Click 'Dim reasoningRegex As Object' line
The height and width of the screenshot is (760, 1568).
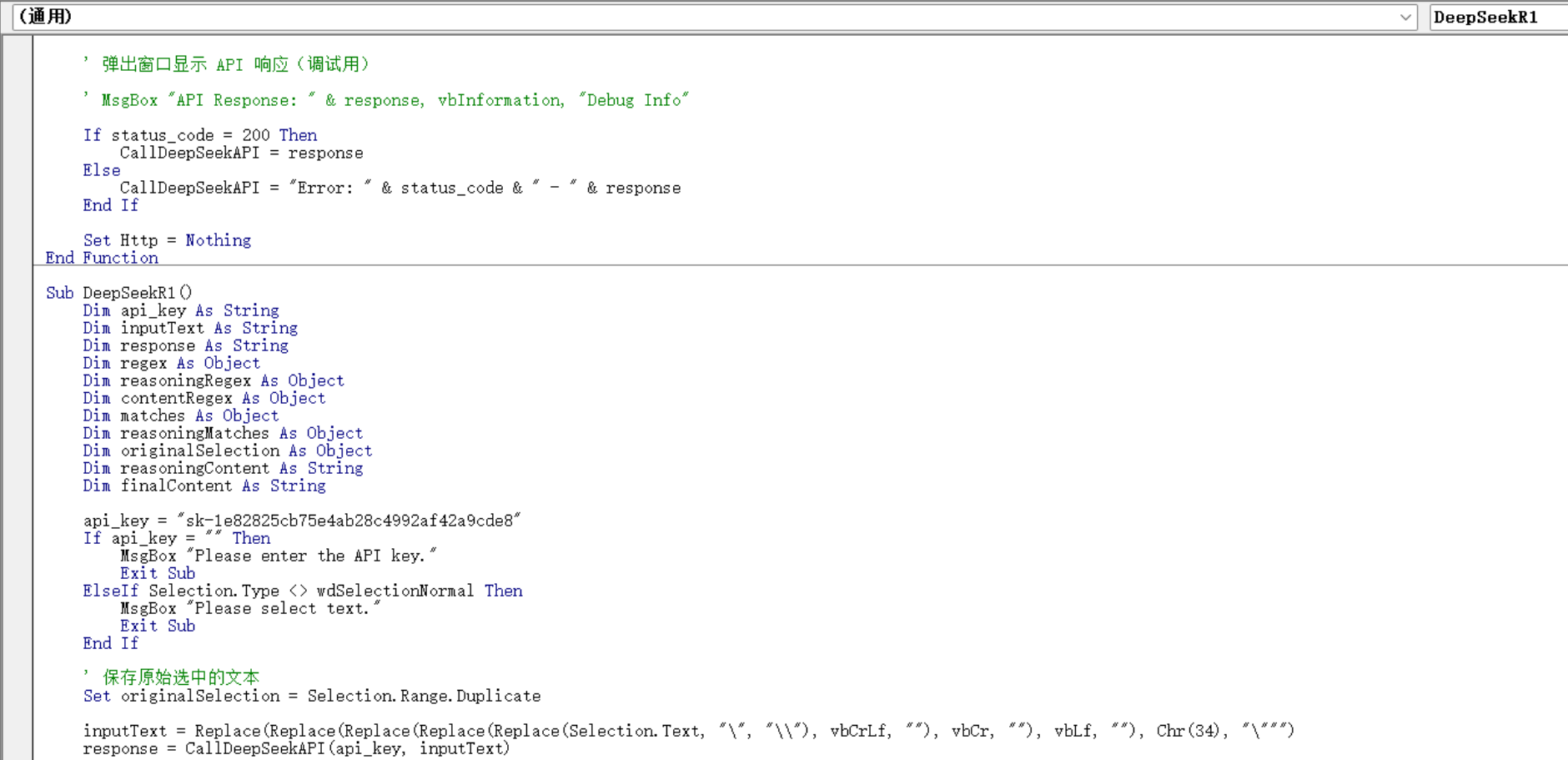tap(214, 380)
